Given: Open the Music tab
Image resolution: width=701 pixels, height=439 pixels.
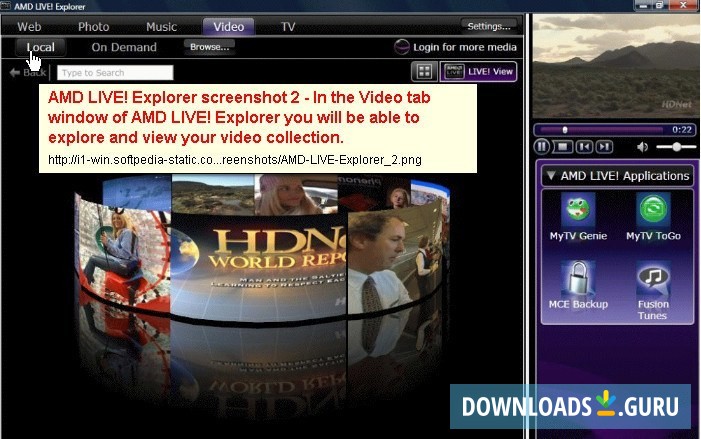Looking at the screenshot, I should pyautogui.click(x=161, y=27).
